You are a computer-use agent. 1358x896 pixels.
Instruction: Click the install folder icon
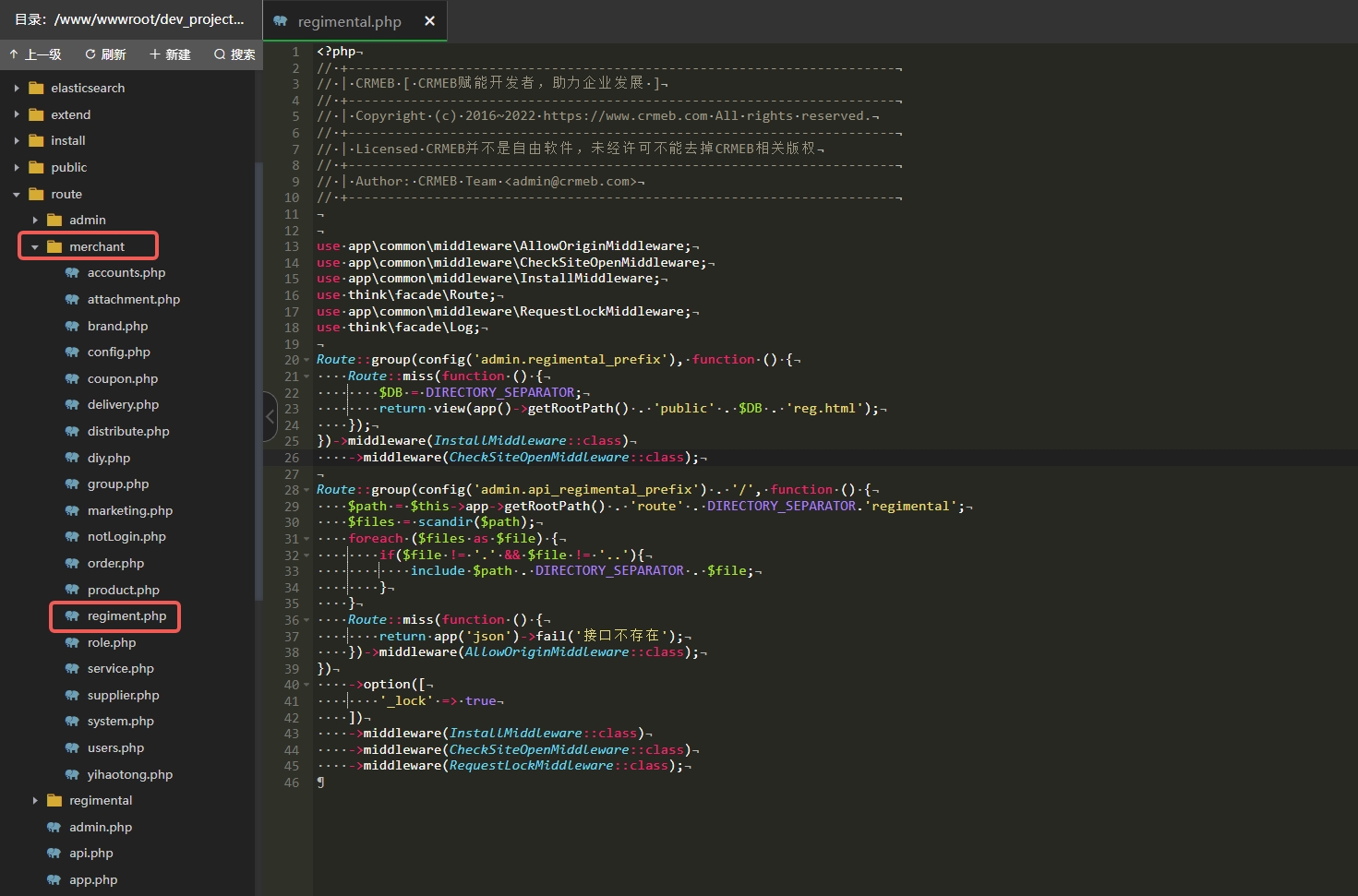click(x=36, y=140)
